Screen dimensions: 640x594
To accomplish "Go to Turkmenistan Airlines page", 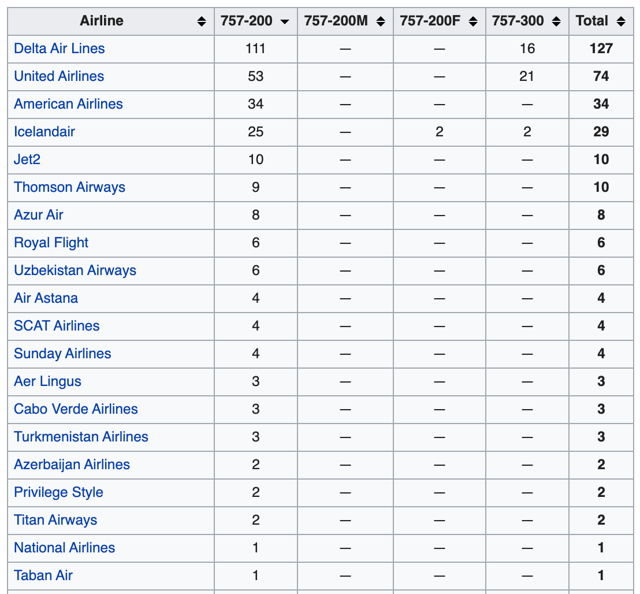I will (81, 437).
